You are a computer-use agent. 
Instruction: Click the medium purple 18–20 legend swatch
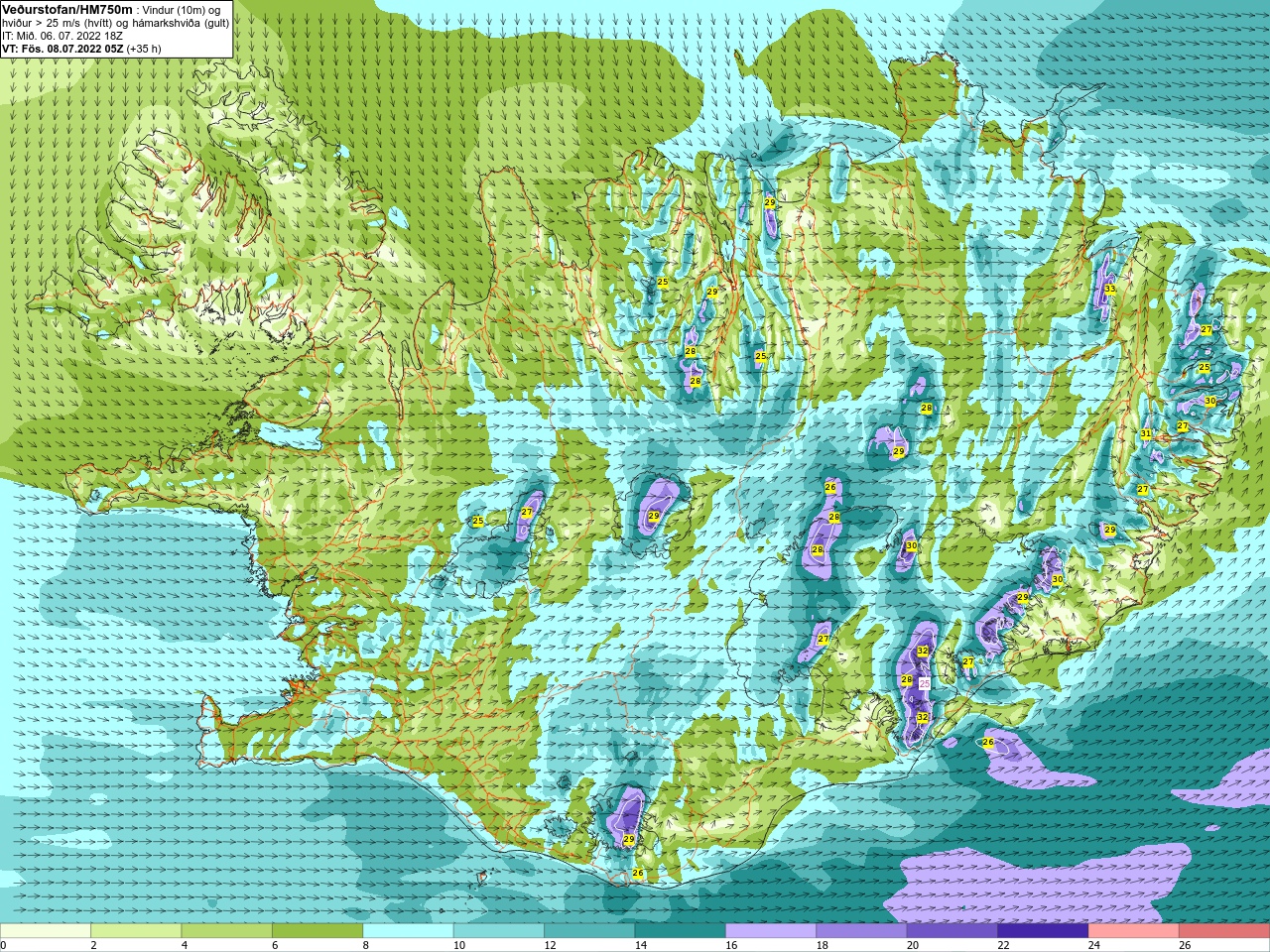coord(861,931)
